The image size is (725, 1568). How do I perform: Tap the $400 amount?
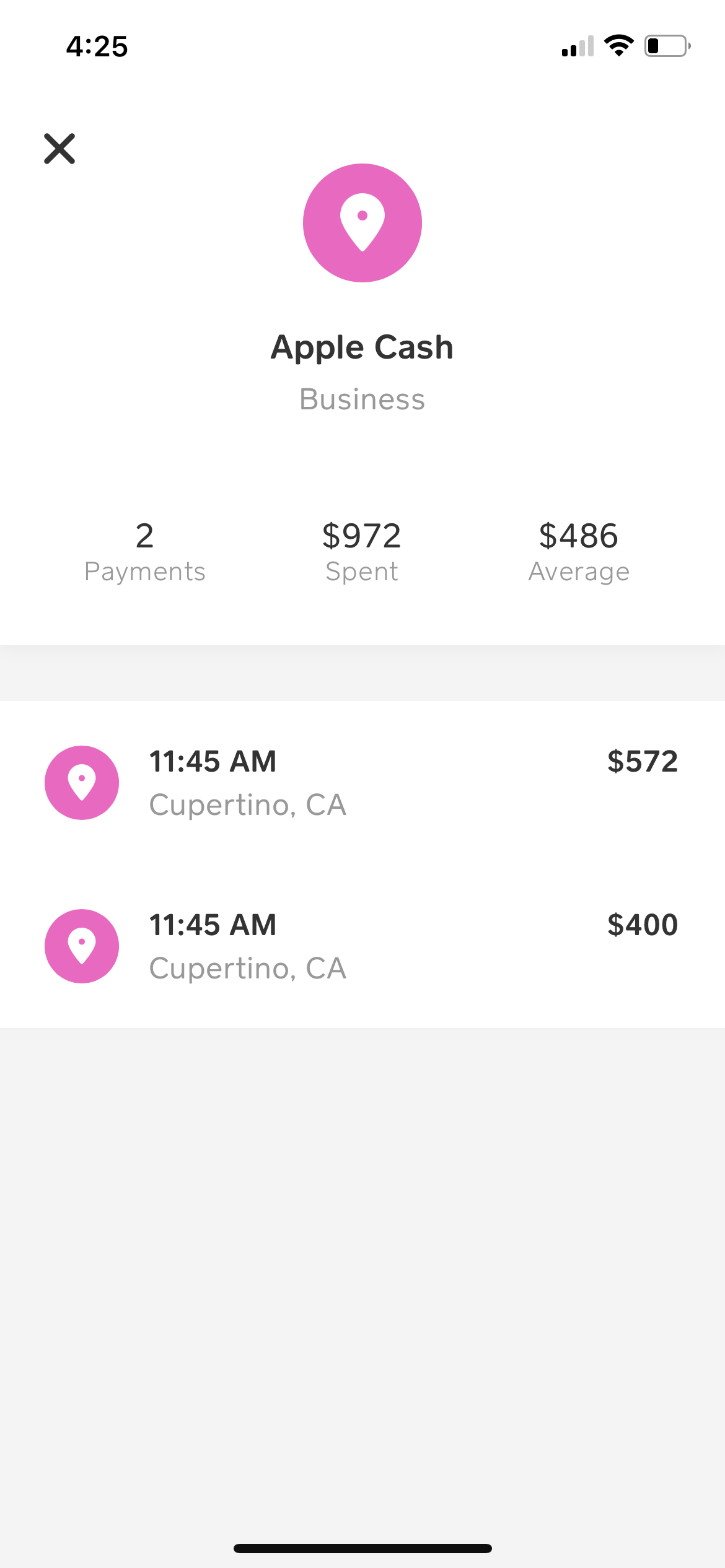643,925
